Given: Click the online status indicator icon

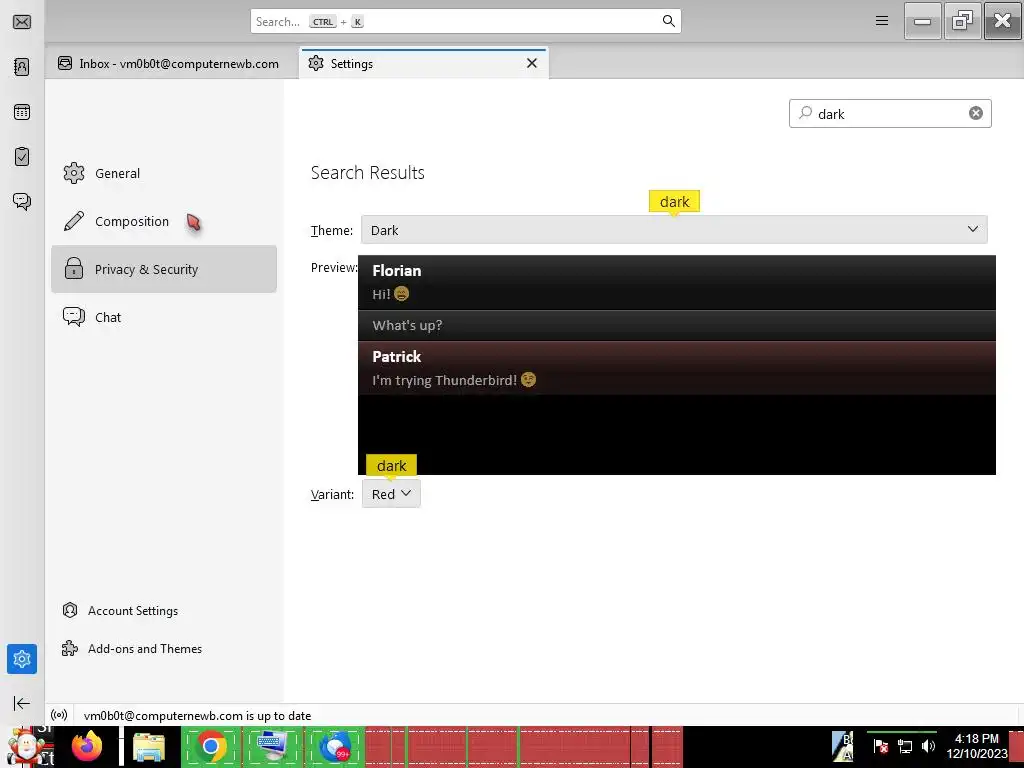Looking at the screenshot, I should tap(59, 715).
